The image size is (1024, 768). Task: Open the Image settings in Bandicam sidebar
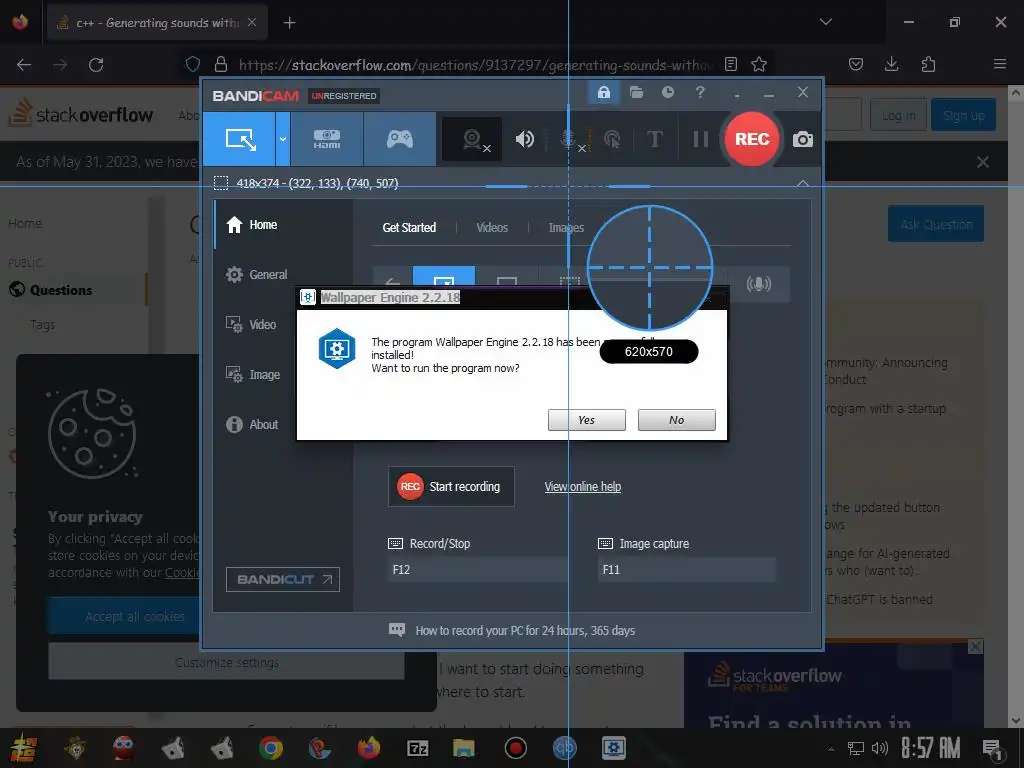253,374
